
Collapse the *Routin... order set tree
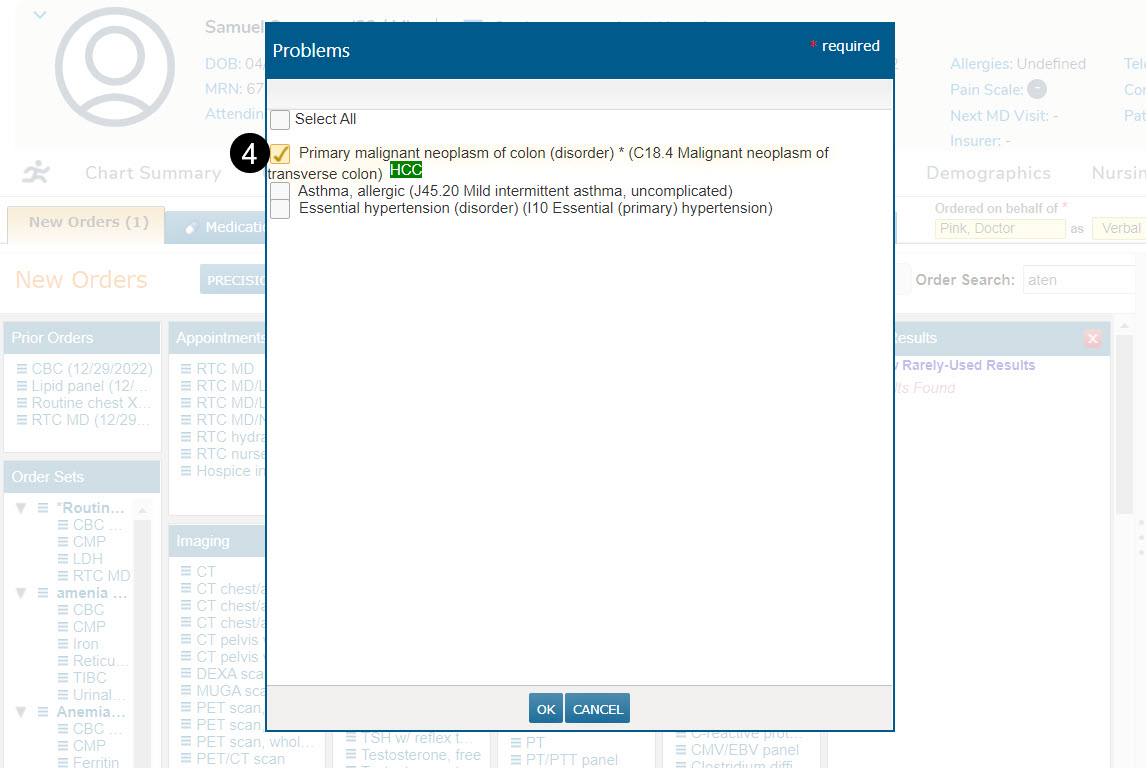coord(21,508)
